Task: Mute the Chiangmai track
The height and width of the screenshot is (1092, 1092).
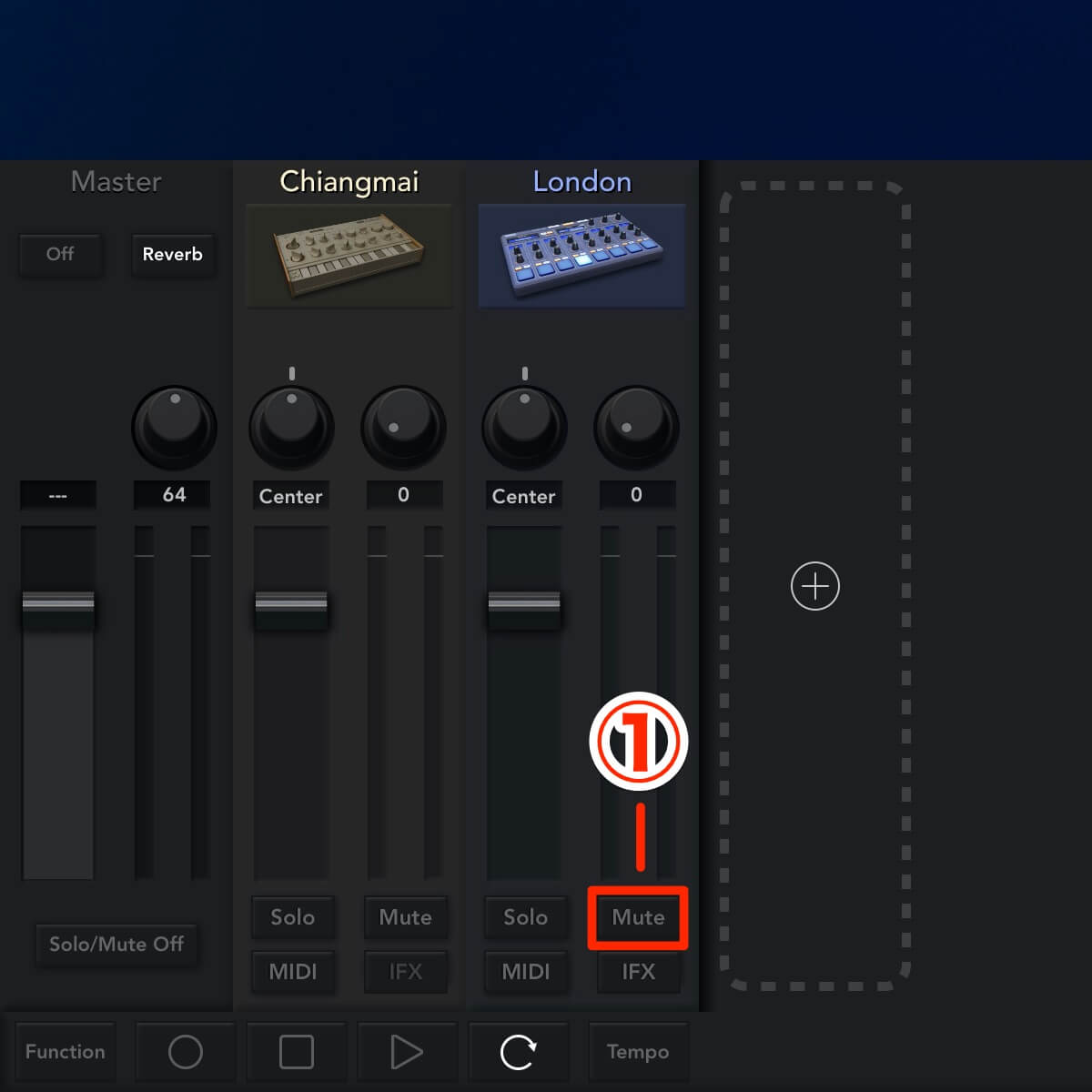Action: coord(405,917)
